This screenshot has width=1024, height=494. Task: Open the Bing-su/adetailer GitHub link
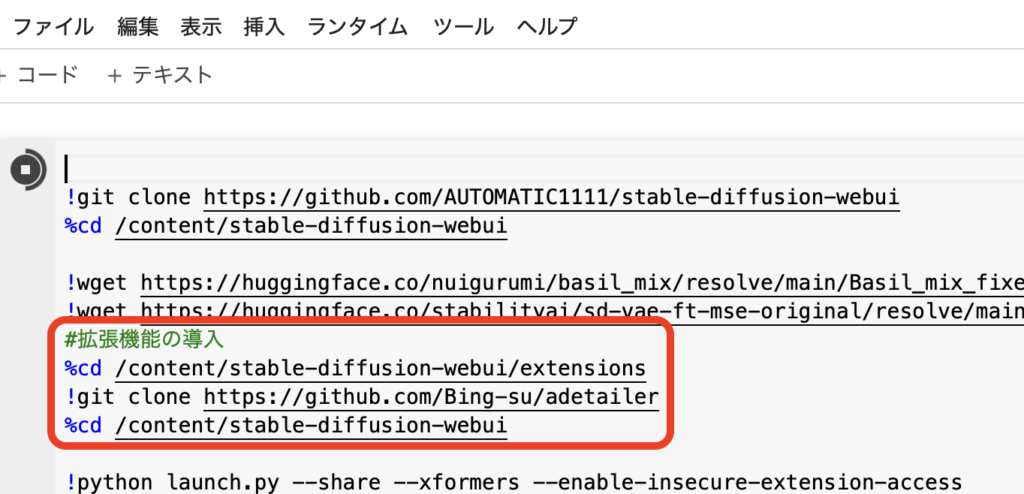pyautogui.click(x=431, y=398)
